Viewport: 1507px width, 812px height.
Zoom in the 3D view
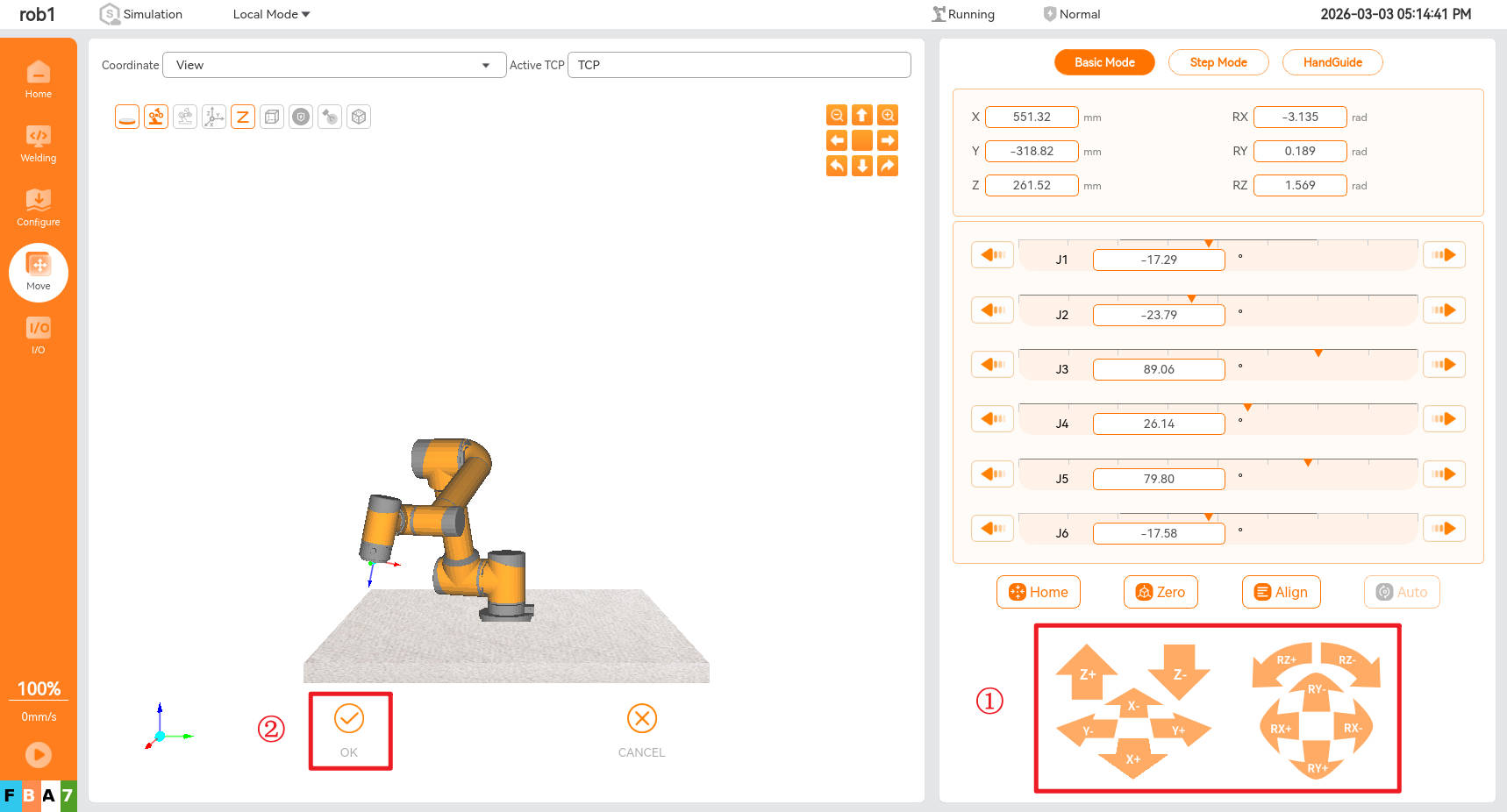(x=888, y=115)
